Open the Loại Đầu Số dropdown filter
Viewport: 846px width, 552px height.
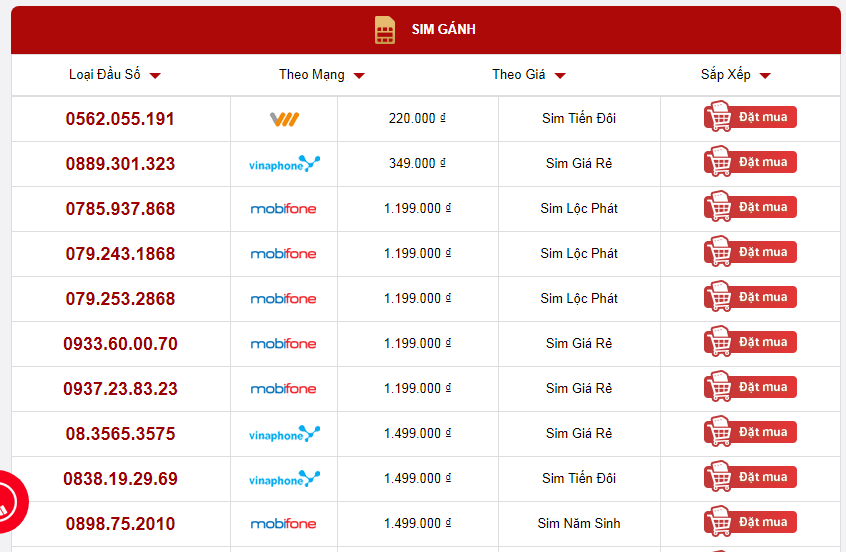click(114, 74)
